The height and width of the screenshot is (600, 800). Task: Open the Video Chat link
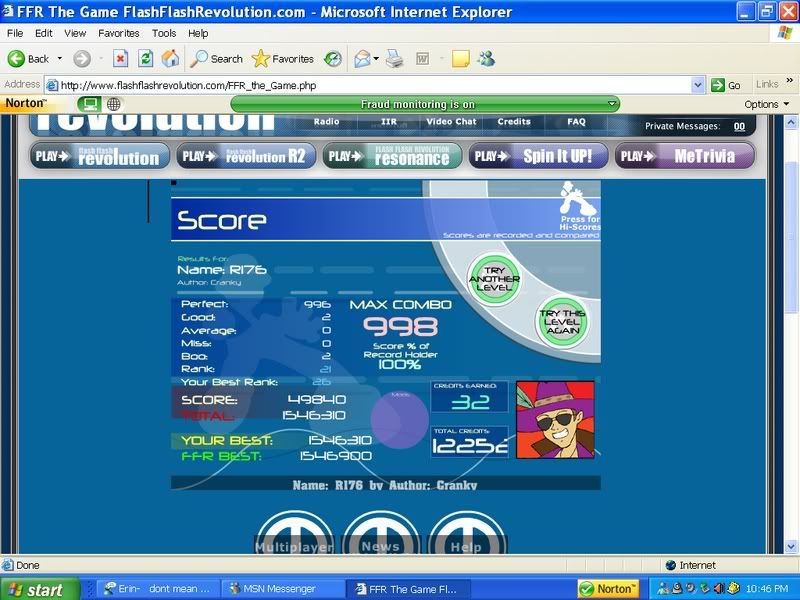451,122
